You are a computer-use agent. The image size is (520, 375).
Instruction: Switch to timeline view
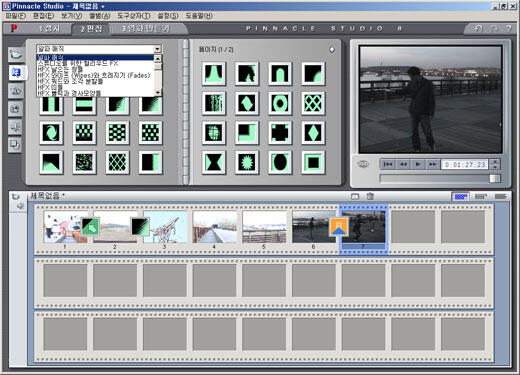coord(481,197)
